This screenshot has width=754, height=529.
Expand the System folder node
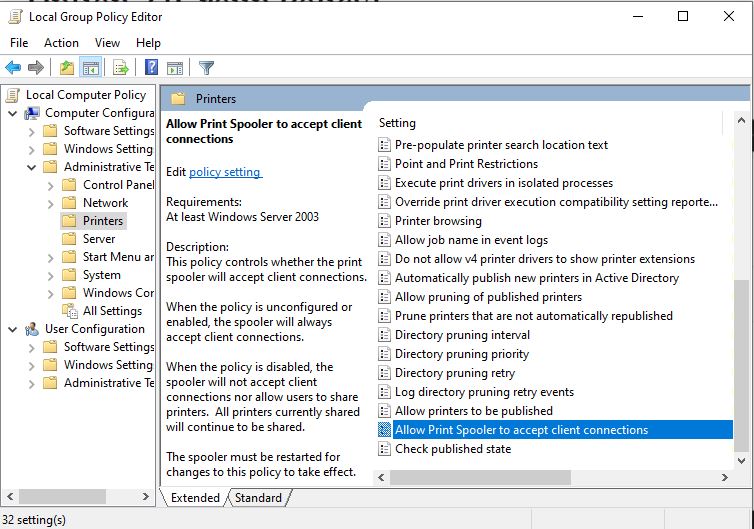pos(49,275)
